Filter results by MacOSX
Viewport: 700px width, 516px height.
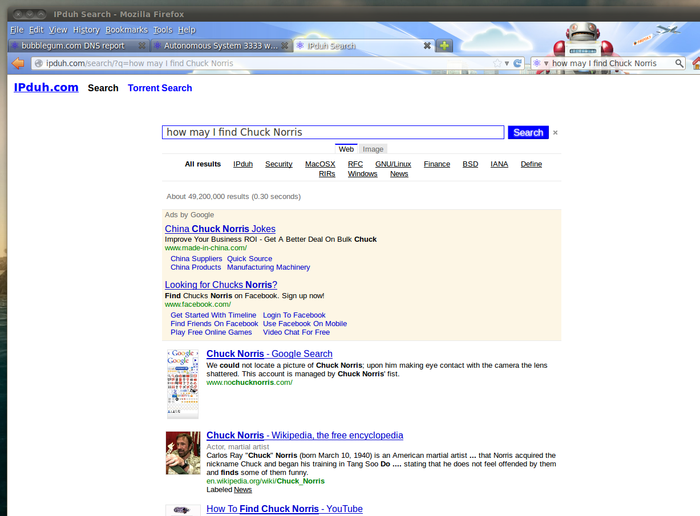[320, 164]
